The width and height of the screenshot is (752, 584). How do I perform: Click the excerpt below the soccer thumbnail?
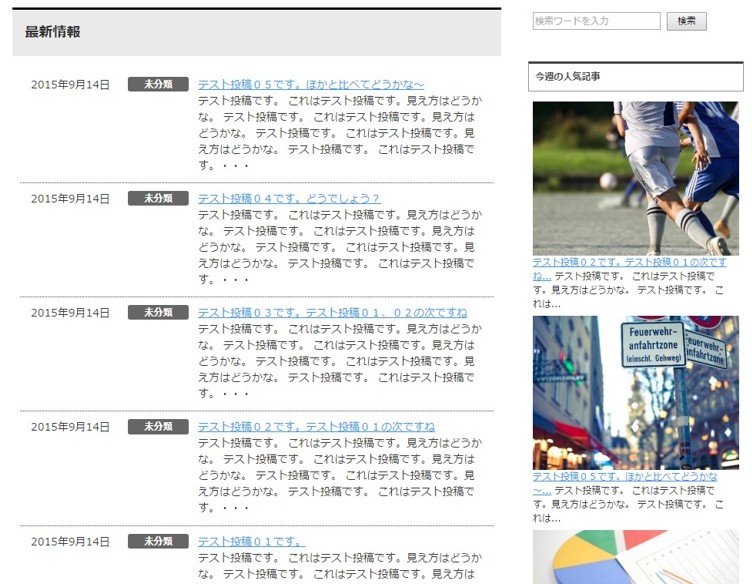coord(629,290)
